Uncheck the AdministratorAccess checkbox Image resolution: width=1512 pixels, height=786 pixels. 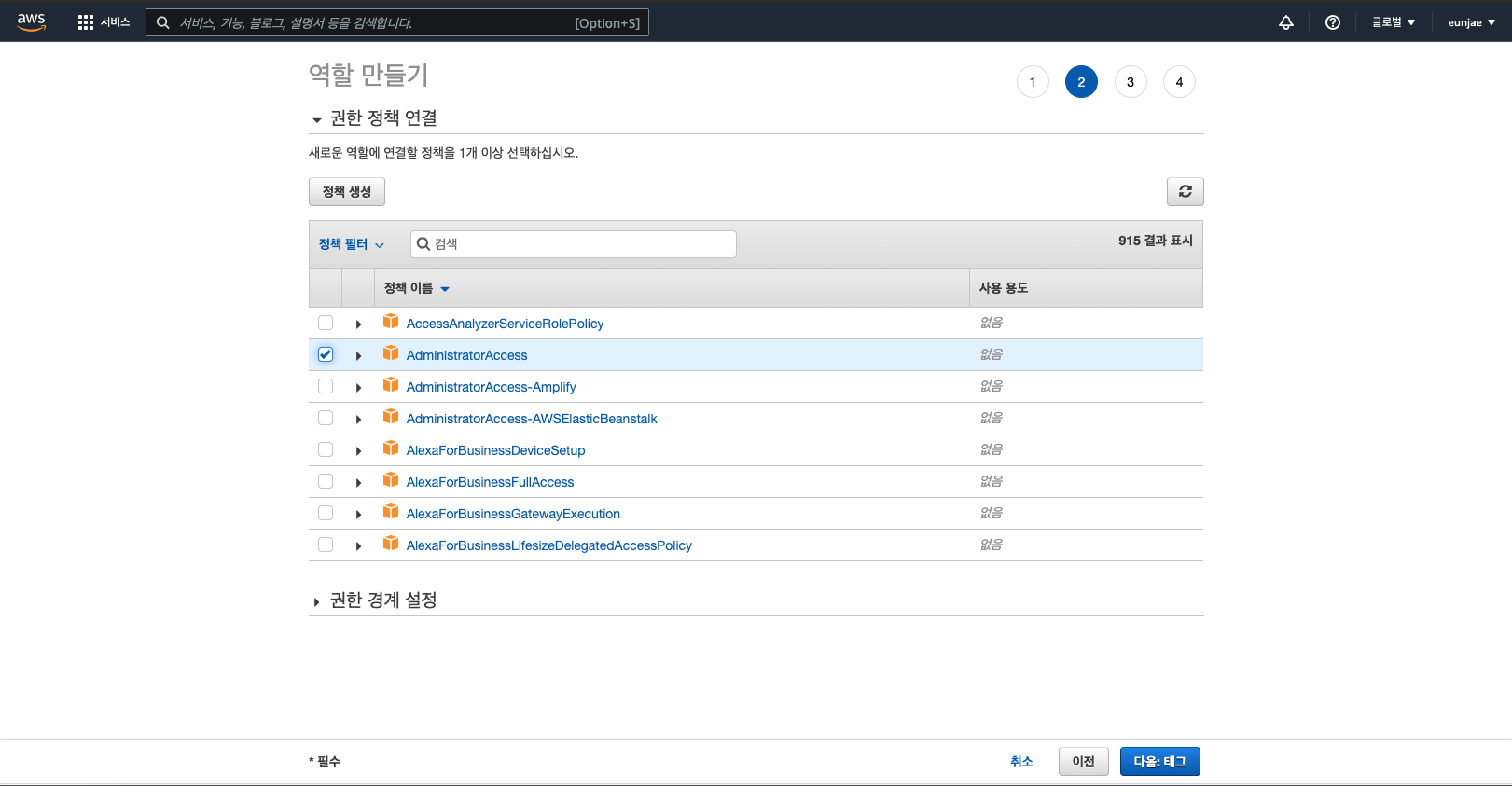pos(326,354)
